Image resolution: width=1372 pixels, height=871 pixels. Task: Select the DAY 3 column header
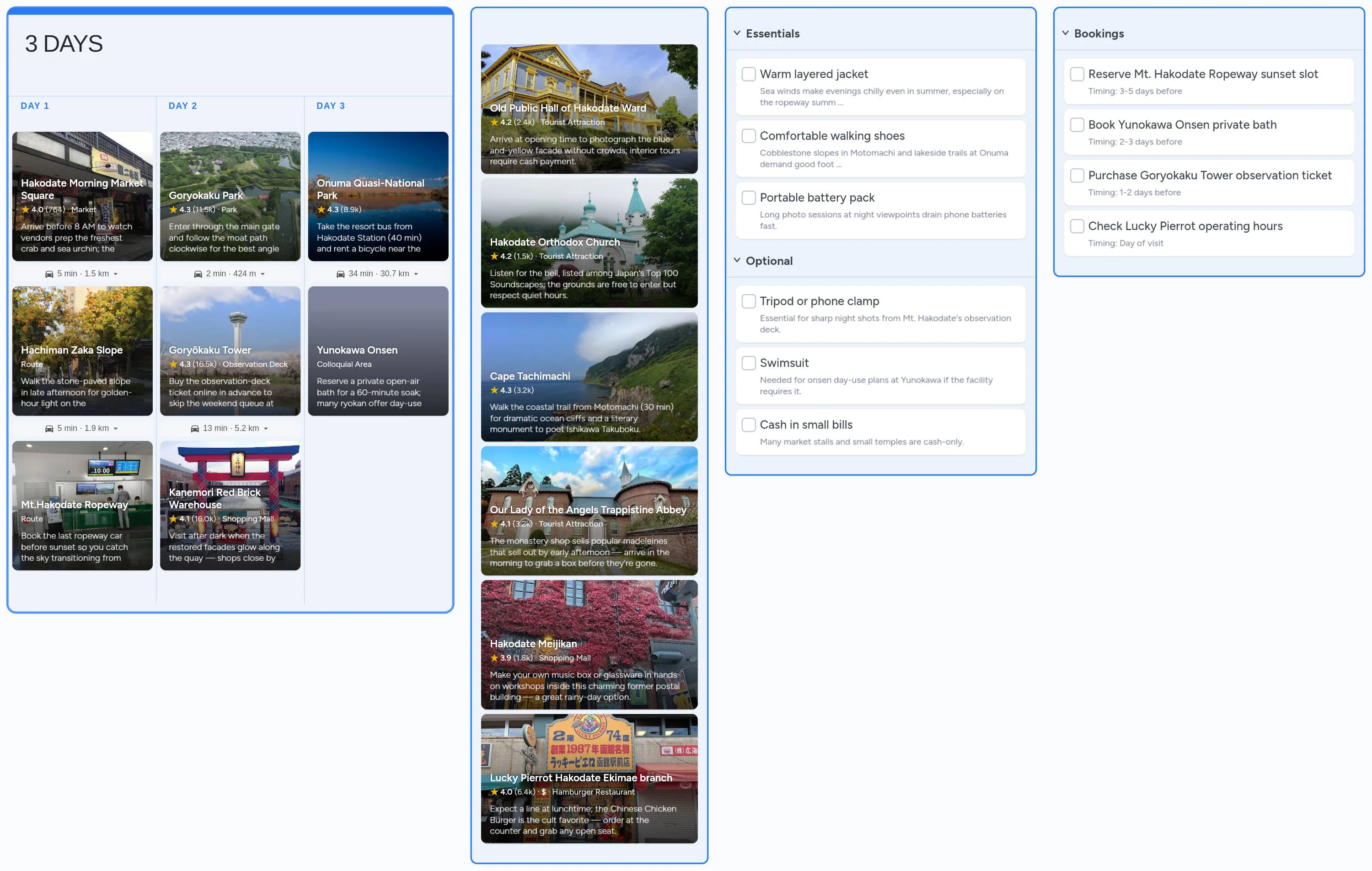coord(331,106)
